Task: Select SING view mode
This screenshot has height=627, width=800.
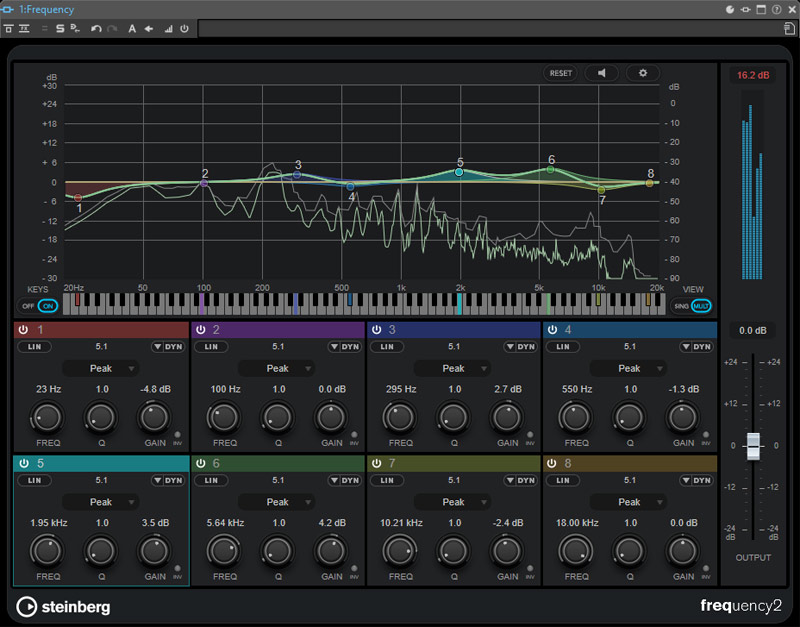Action: 681,306
